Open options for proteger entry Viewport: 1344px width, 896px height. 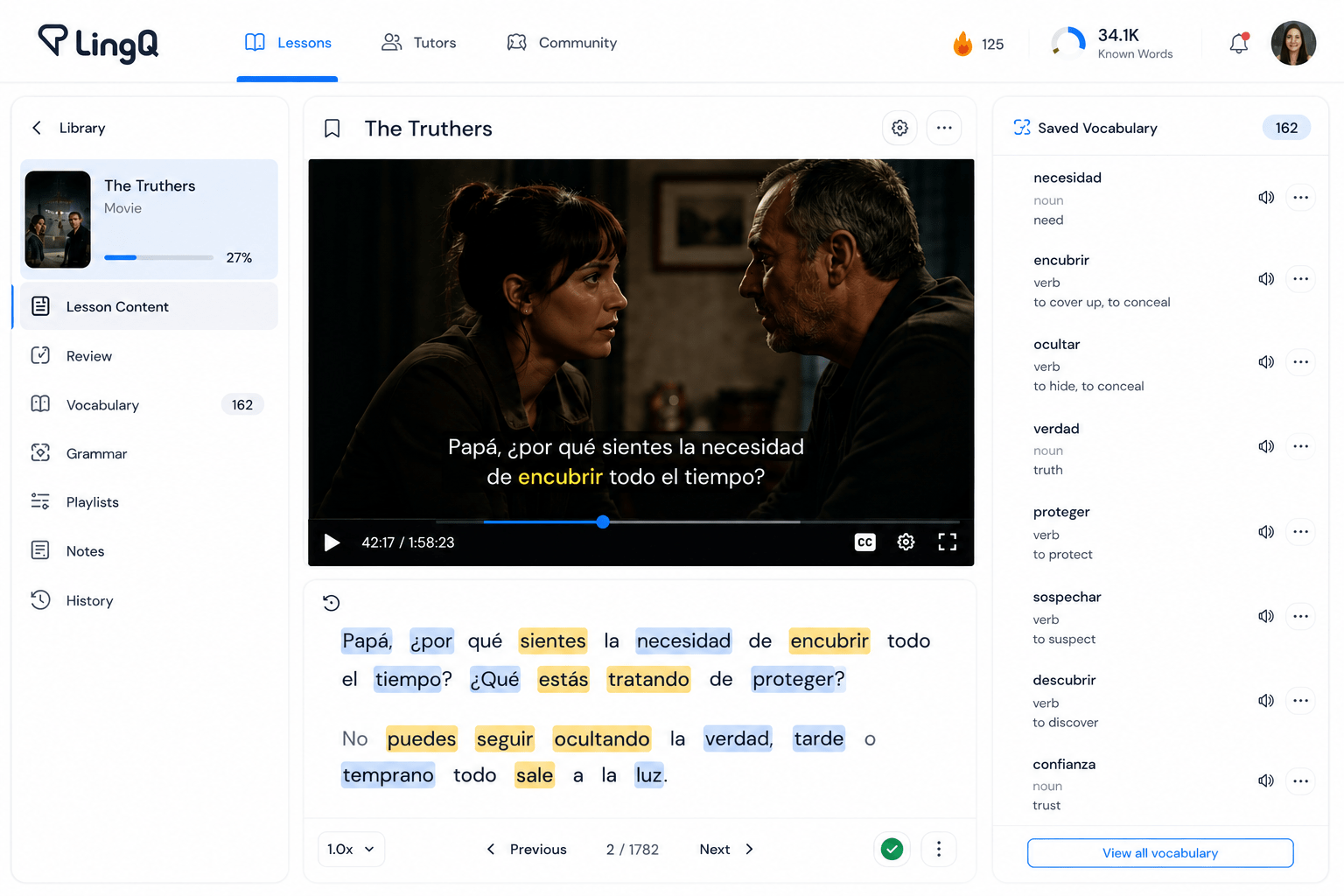coord(1301,532)
